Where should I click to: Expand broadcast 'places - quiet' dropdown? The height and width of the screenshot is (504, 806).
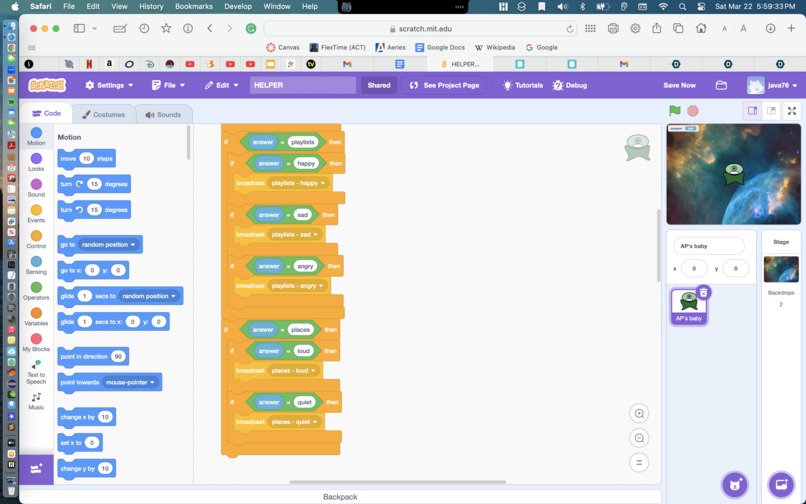(x=295, y=422)
